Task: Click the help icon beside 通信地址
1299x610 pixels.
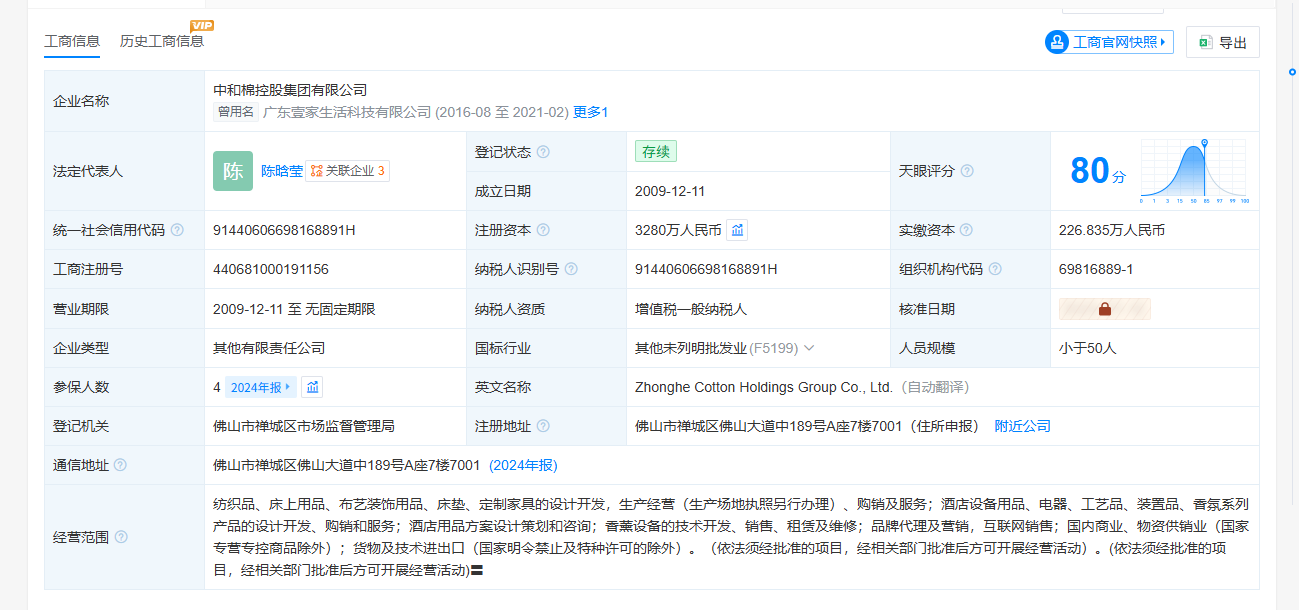Action: click(120, 465)
